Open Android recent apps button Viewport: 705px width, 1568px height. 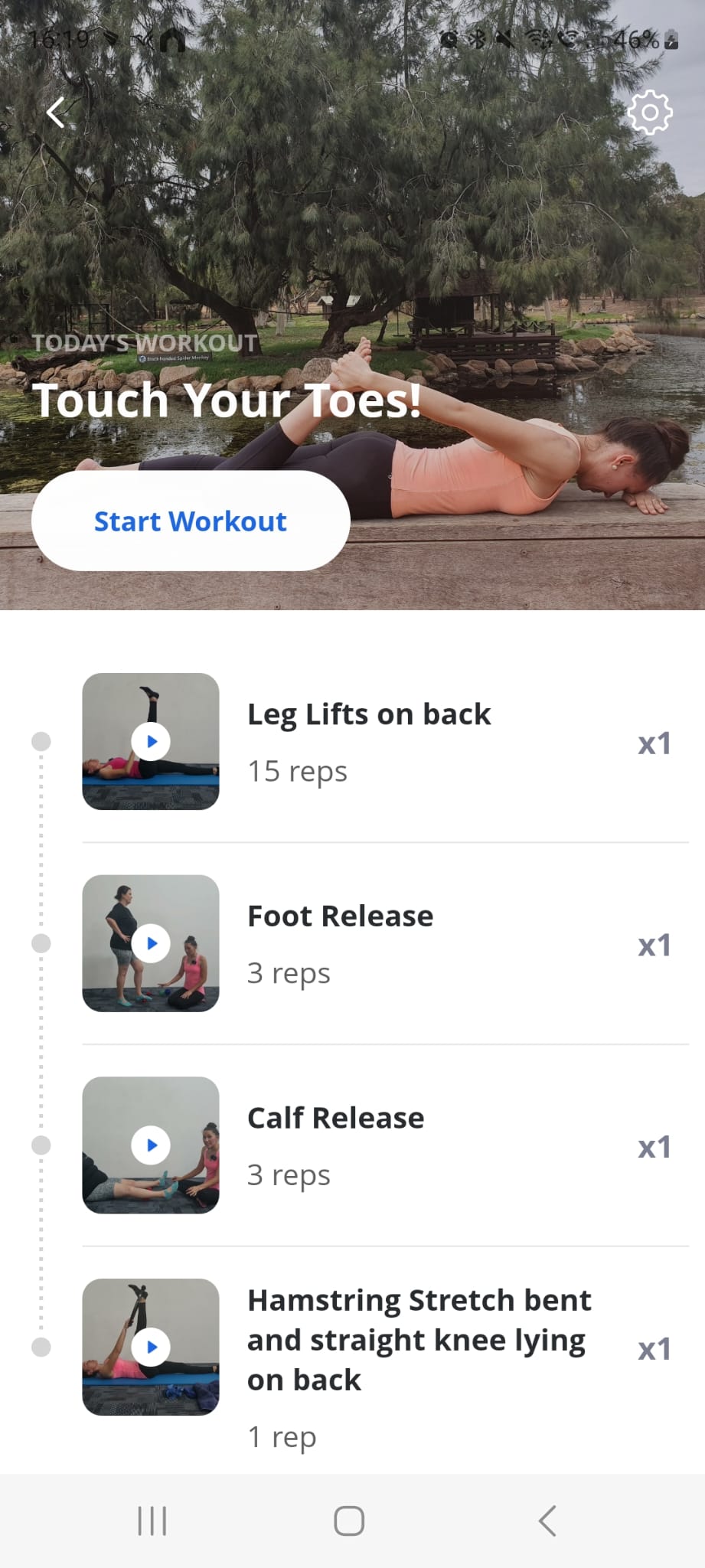152,1521
